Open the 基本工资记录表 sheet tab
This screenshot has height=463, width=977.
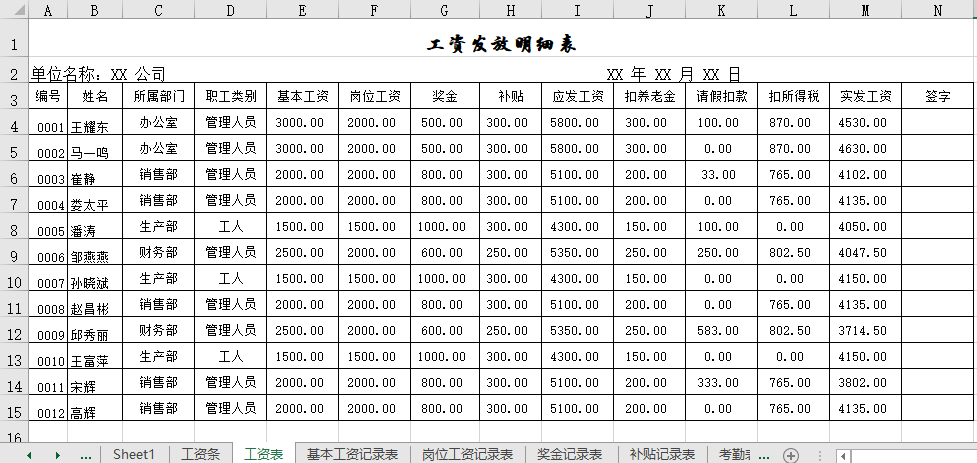(x=352, y=454)
